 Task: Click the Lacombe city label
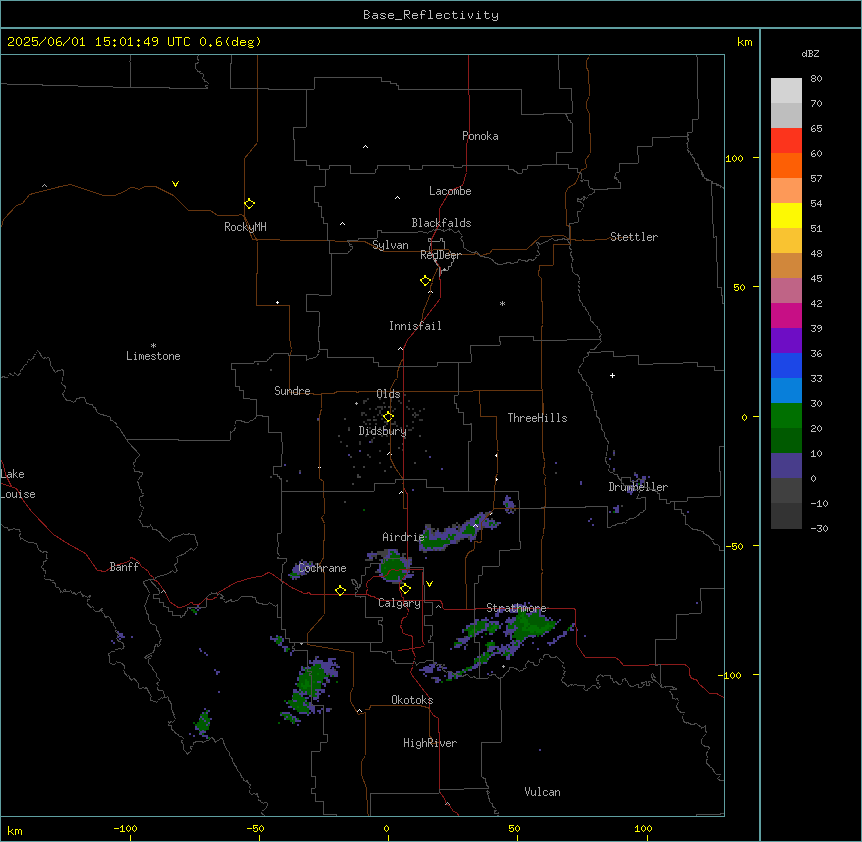tap(450, 191)
